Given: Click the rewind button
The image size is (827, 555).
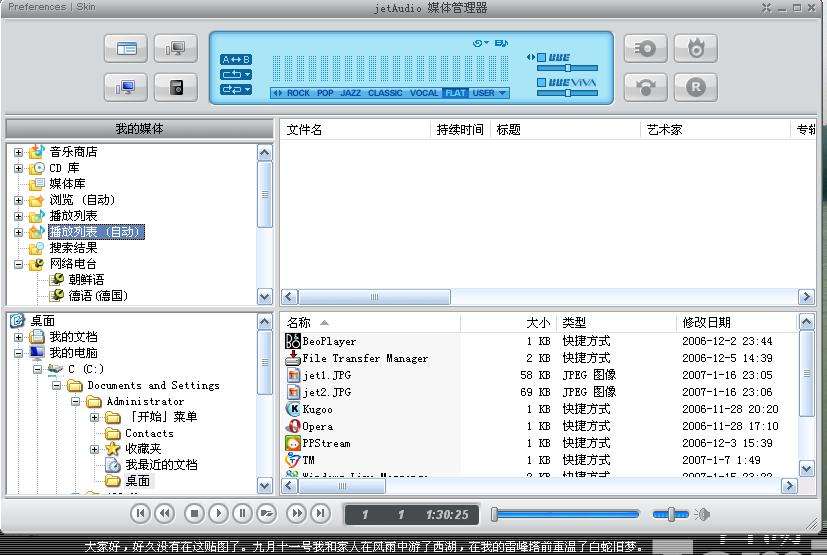Looking at the screenshot, I should pyautogui.click(x=165, y=513).
